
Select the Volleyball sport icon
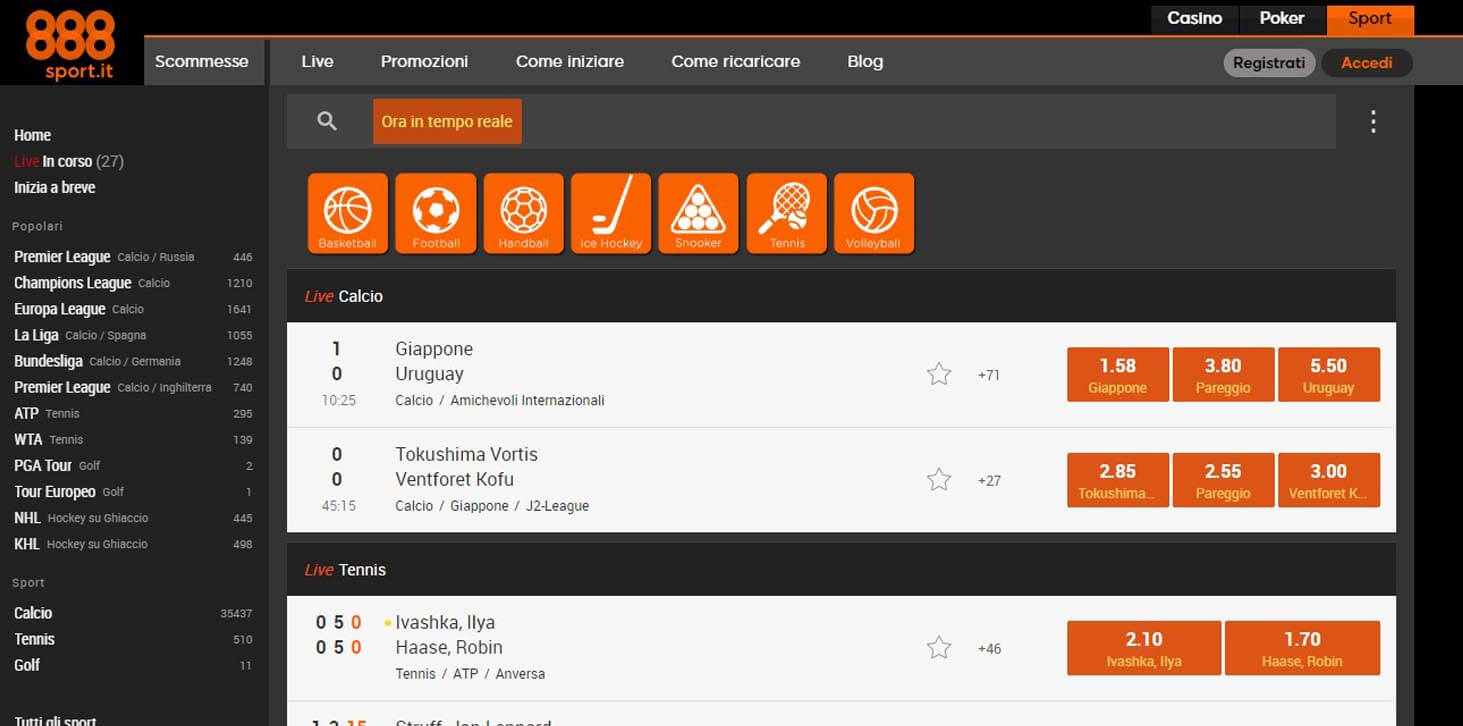tap(874, 214)
